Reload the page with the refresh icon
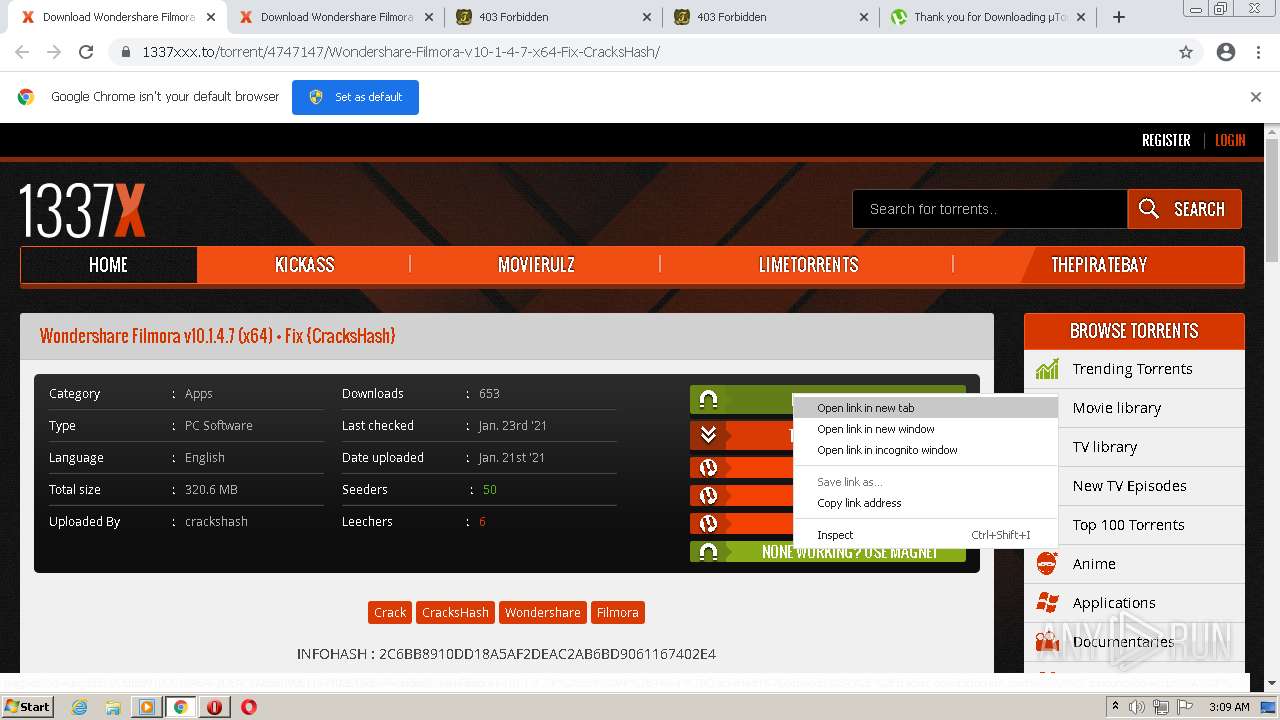This screenshot has width=1280, height=720. click(x=86, y=52)
